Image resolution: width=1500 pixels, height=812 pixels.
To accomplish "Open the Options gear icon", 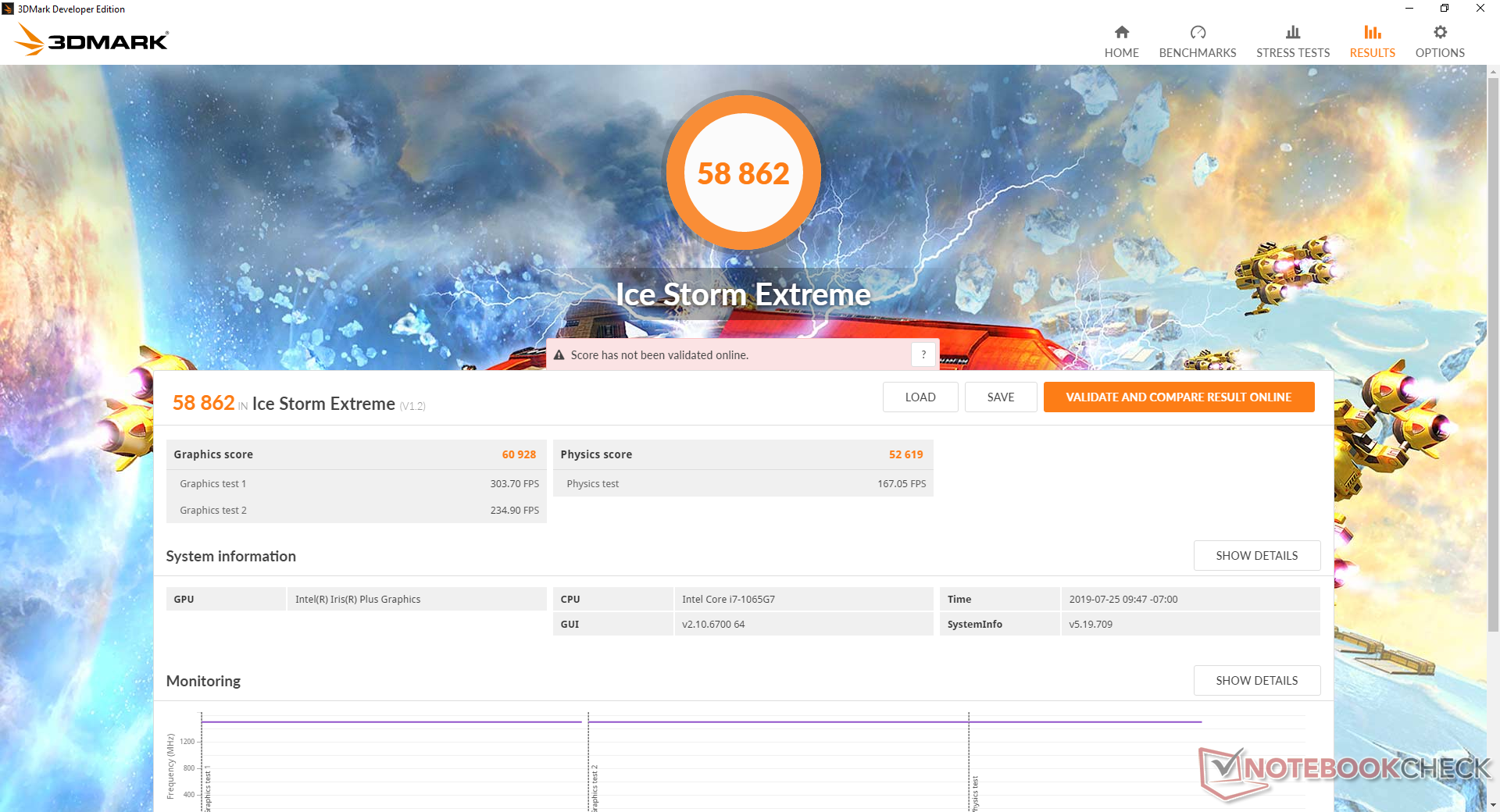I will pos(1439,32).
